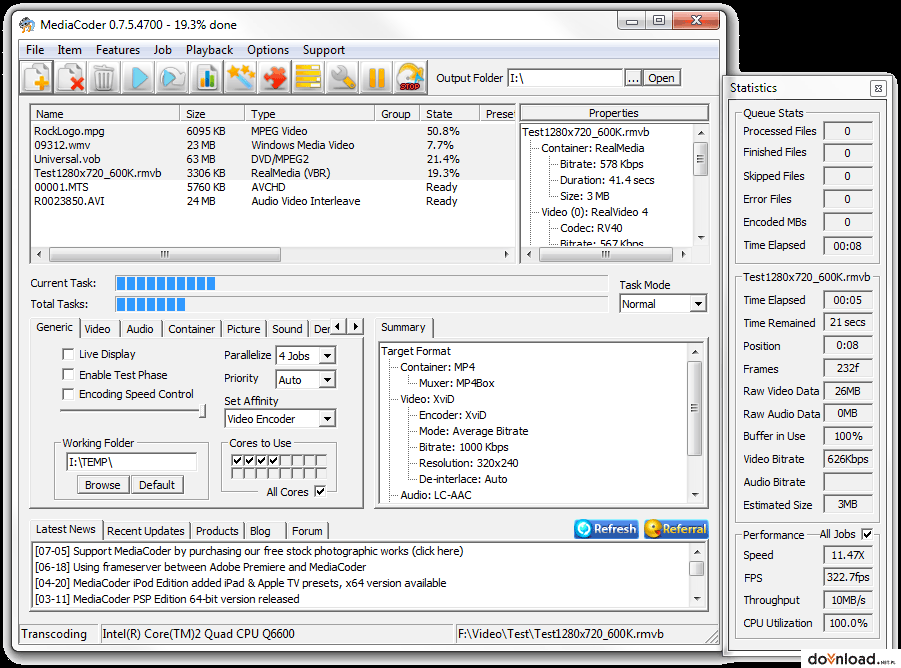Uncheck the fourth checked core box
Viewport: 901px width, 668px height.
tap(274, 460)
